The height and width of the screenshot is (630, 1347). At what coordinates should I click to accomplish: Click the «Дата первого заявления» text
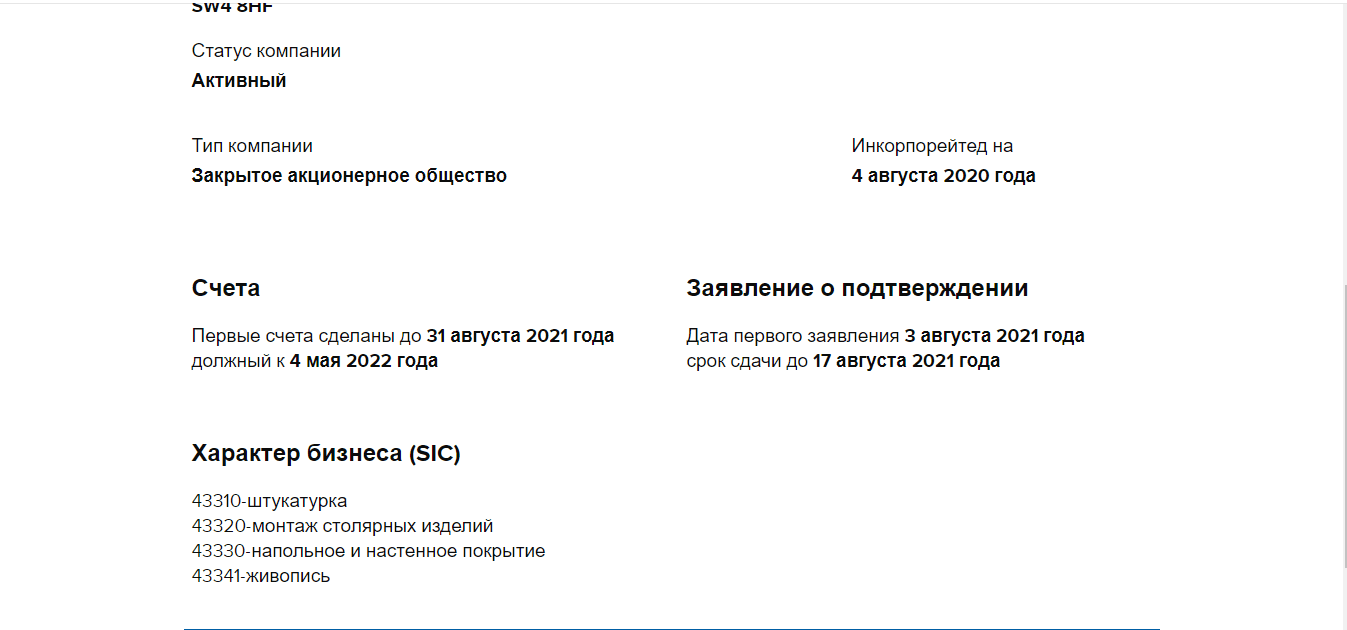click(793, 336)
